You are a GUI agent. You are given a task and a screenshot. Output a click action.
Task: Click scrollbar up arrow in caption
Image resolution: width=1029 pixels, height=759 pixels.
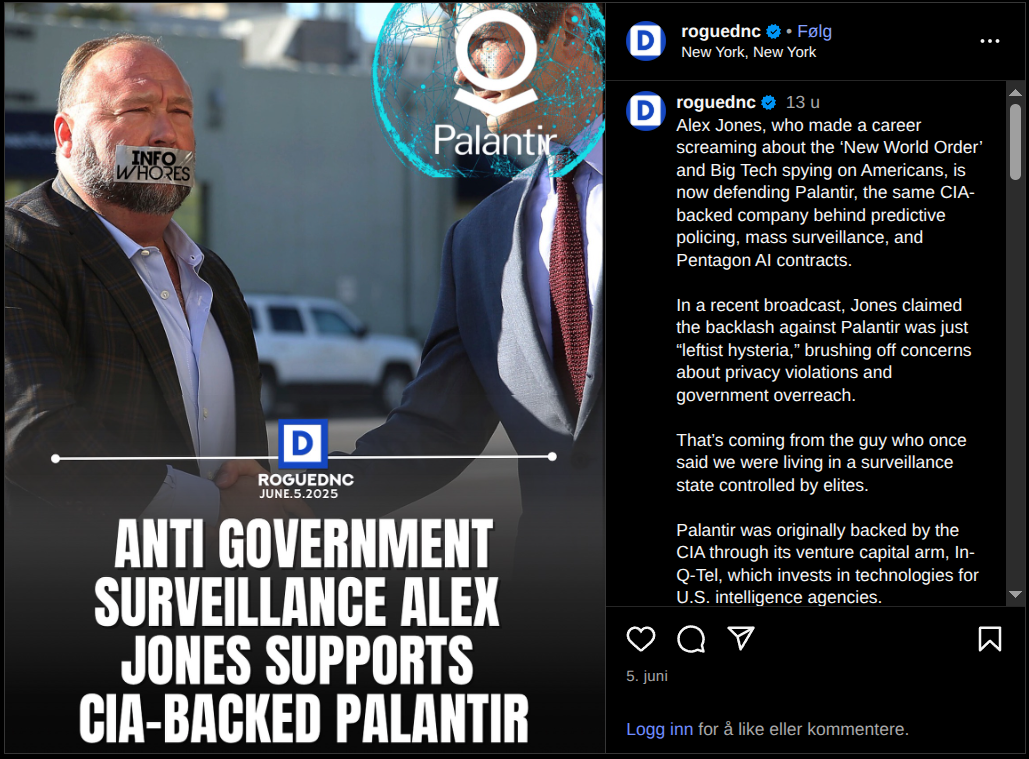tap(1015, 92)
